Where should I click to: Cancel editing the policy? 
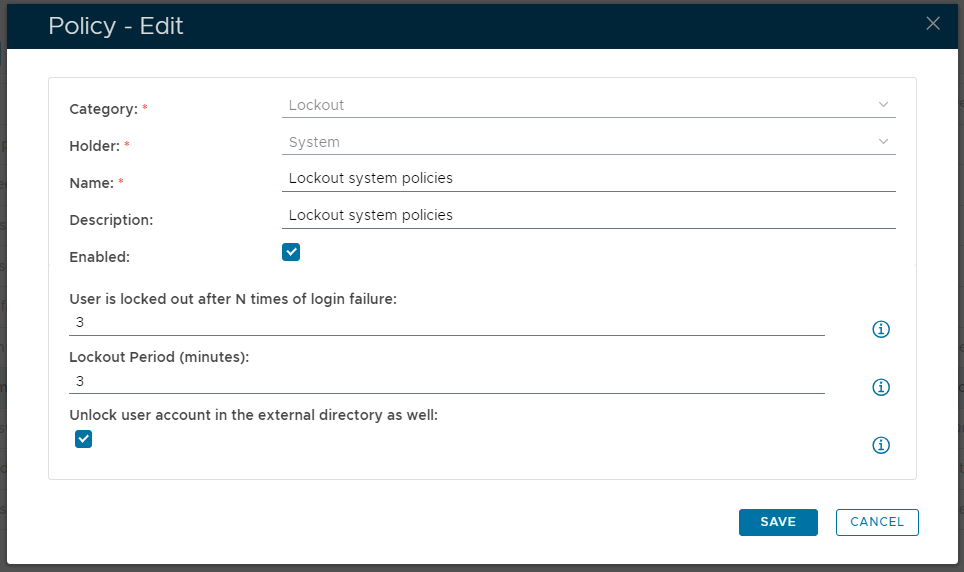tap(877, 522)
